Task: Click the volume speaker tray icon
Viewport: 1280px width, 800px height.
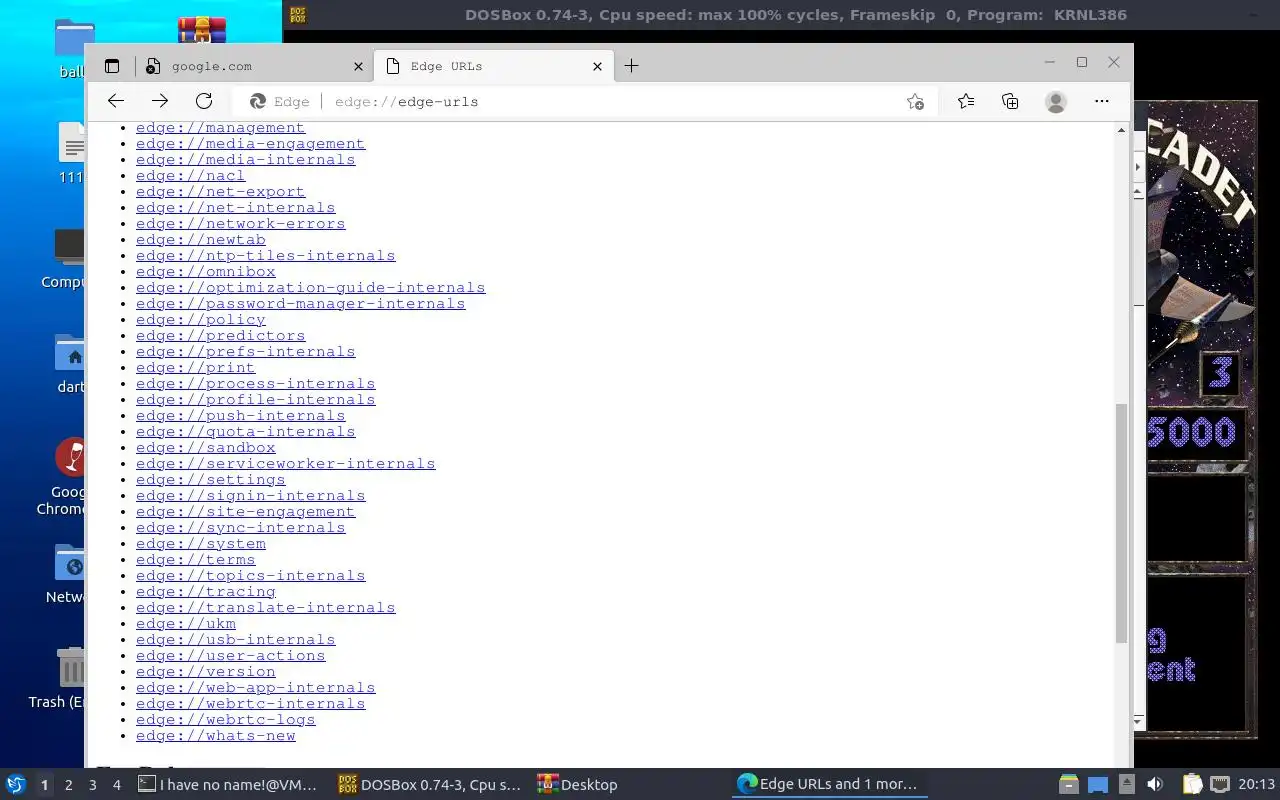Action: click(1155, 785)
